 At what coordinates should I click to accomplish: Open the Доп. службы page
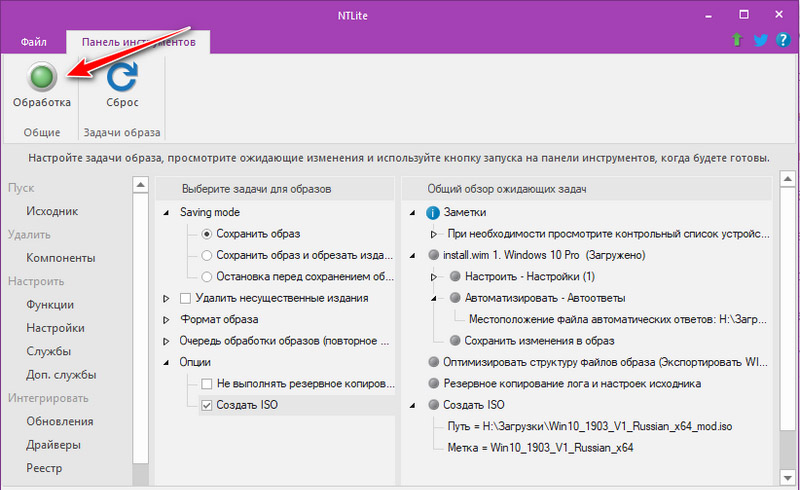tap(61, 375)
